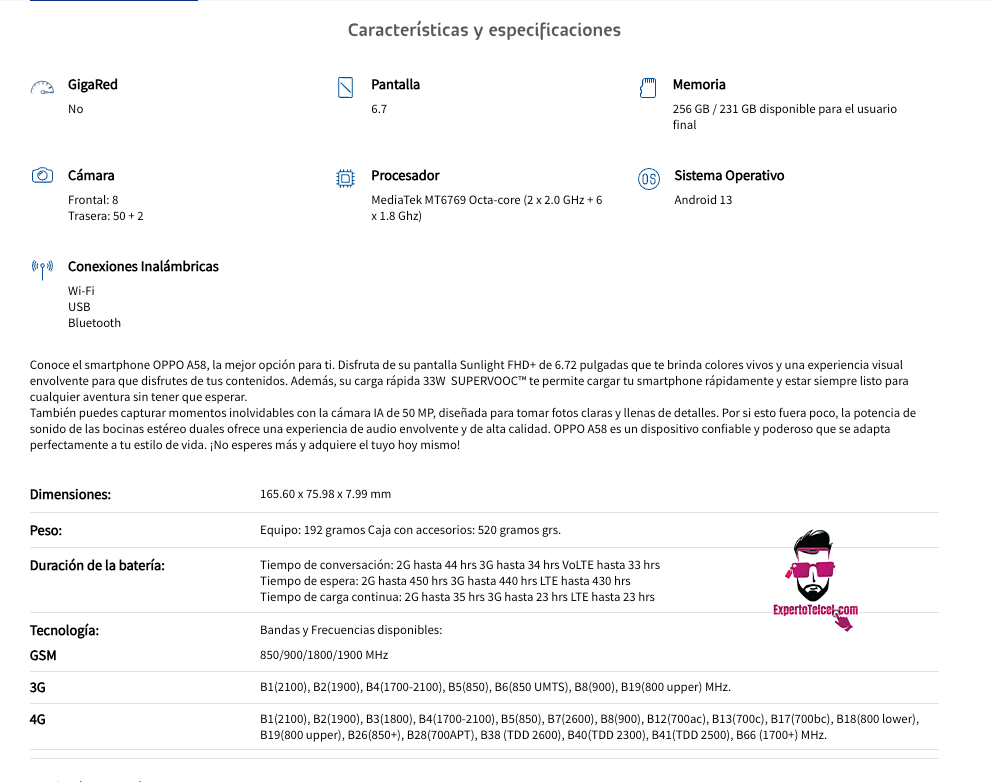
Task: Open the ExpertoTelcel.com watermark link
Action: point(815,610)
